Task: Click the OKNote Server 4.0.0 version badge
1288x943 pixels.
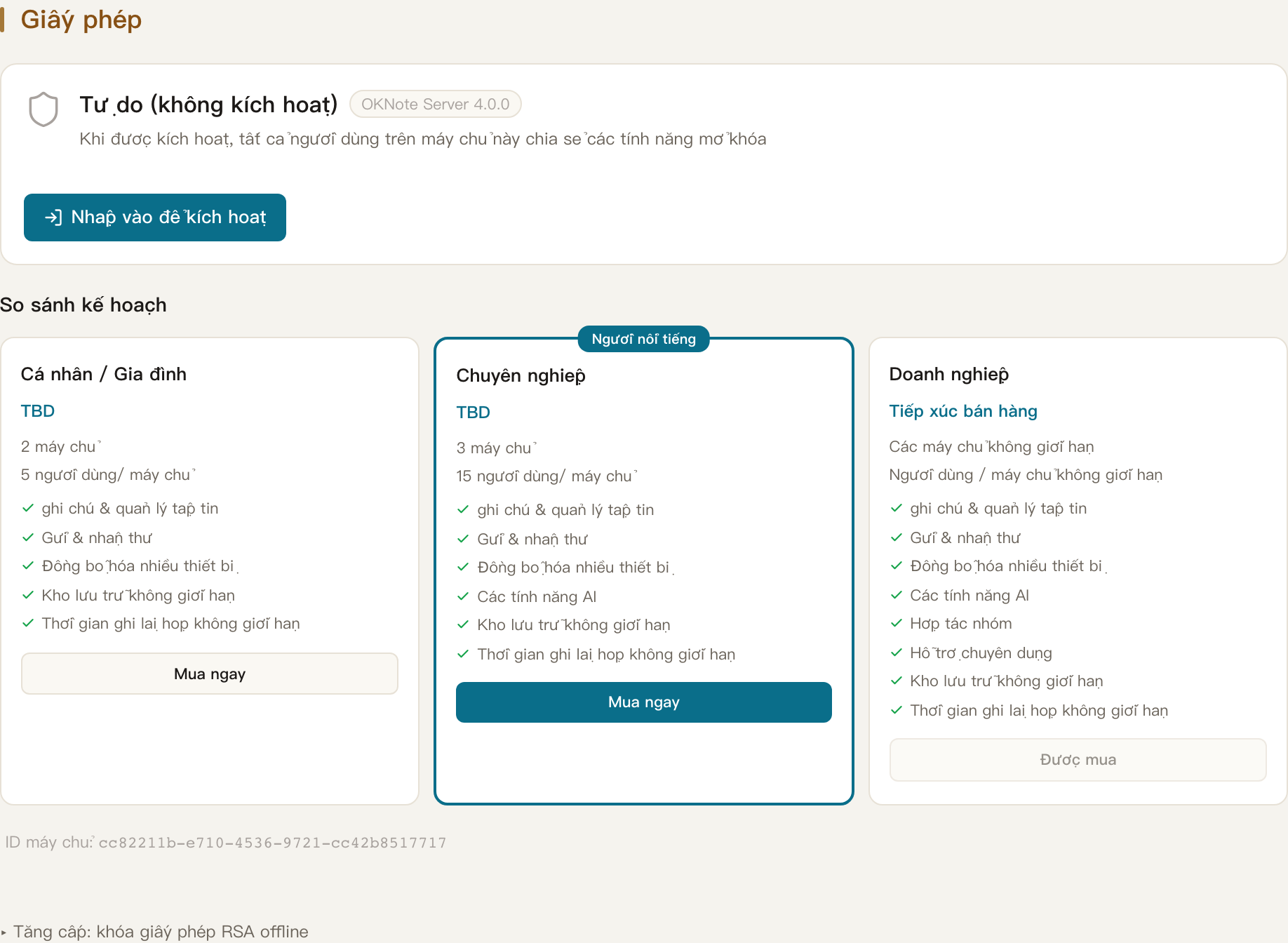Action: pyautogui.click(x=436, y=104)
